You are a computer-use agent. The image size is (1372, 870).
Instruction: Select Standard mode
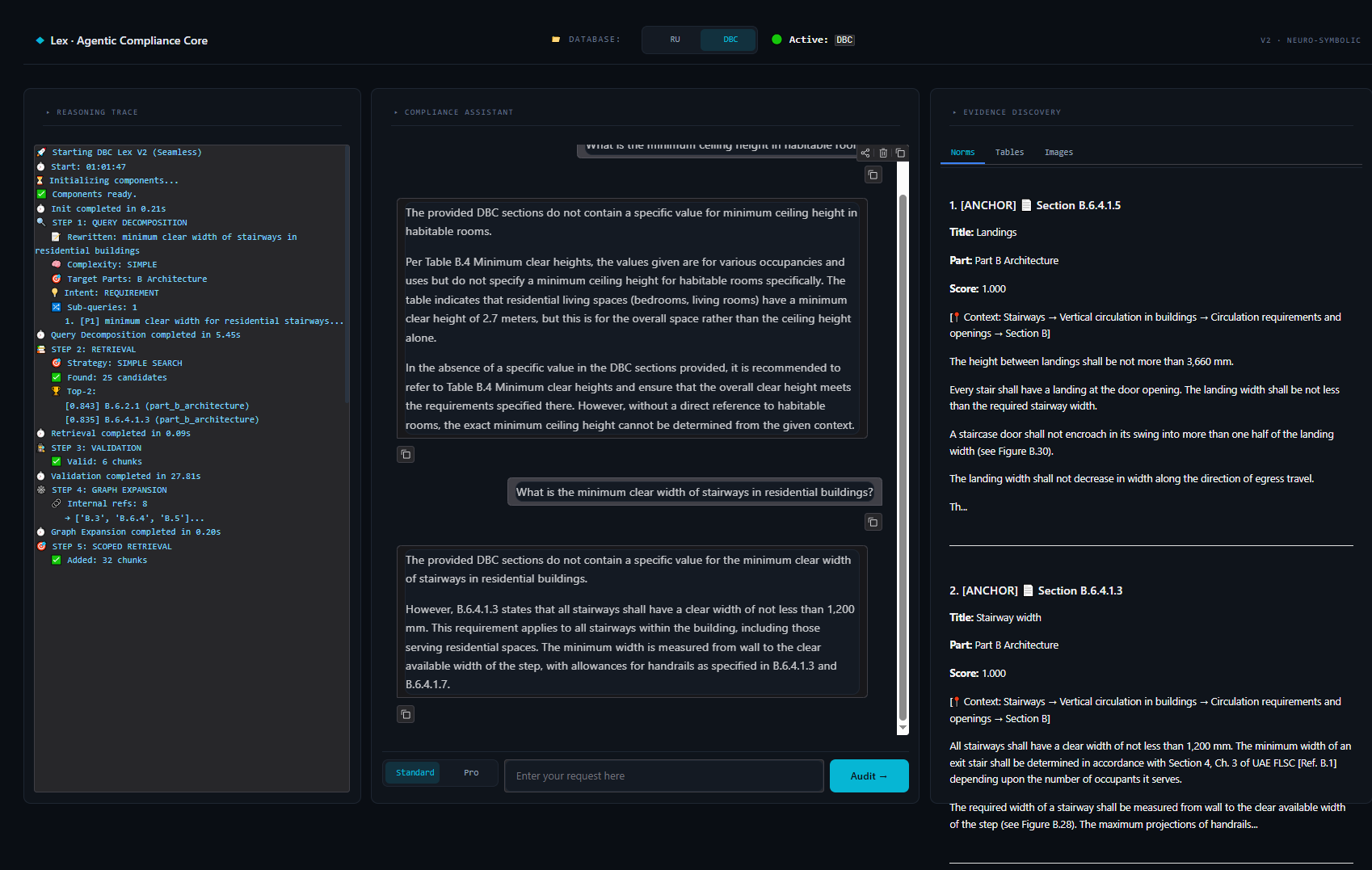415,773
